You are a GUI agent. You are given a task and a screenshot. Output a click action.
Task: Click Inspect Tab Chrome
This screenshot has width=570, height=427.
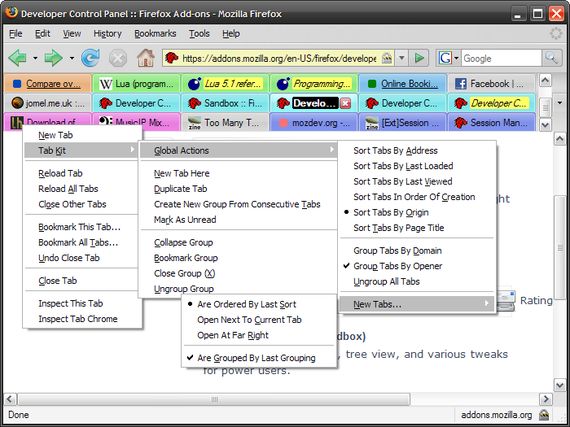pyautogui.click(x=81, y=319)
